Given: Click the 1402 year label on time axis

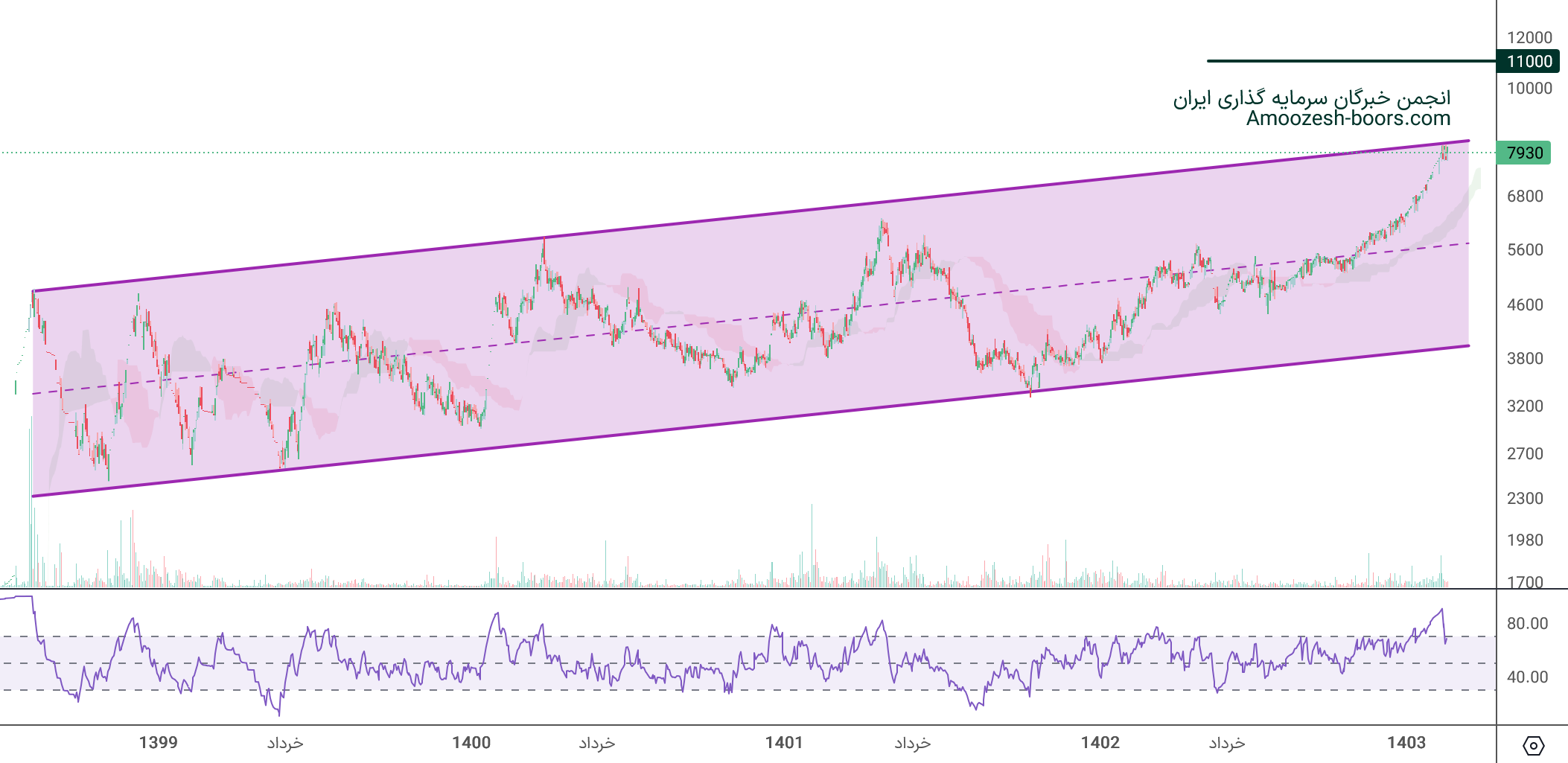Looking at the screenshot, I should 1100,742.
